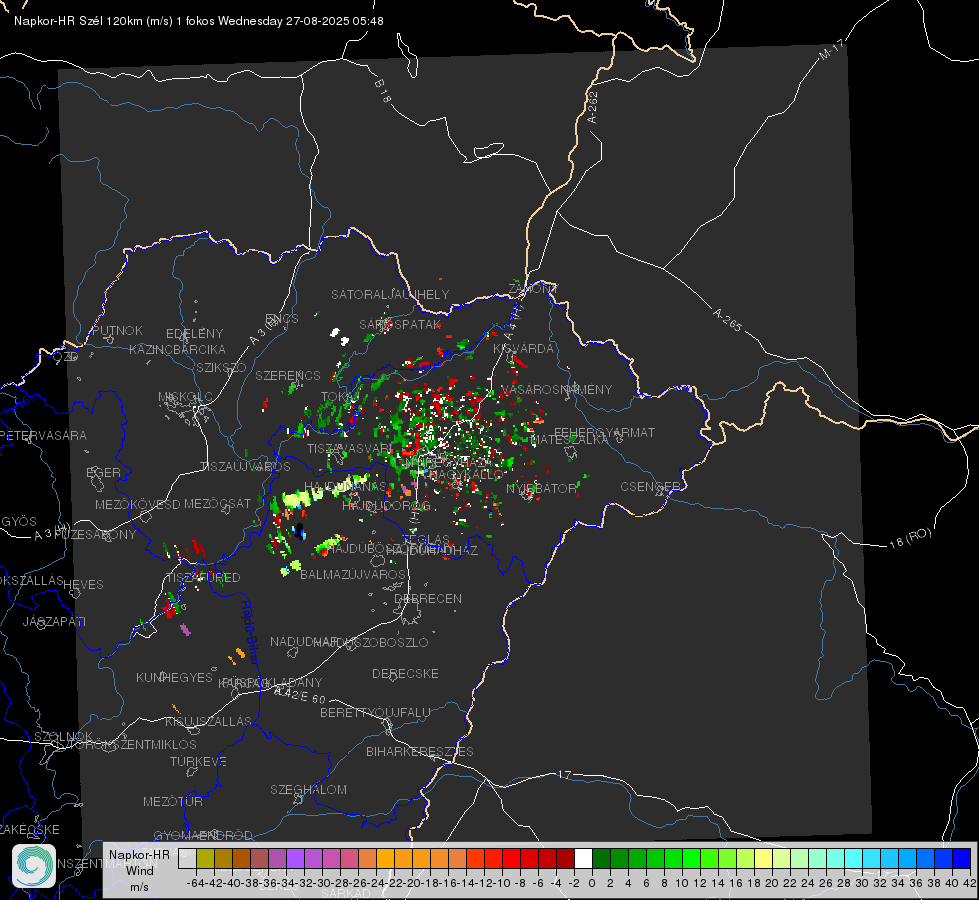Click the SZIKSZÓ town label
The image size is (979, 900).
[222, 368]
